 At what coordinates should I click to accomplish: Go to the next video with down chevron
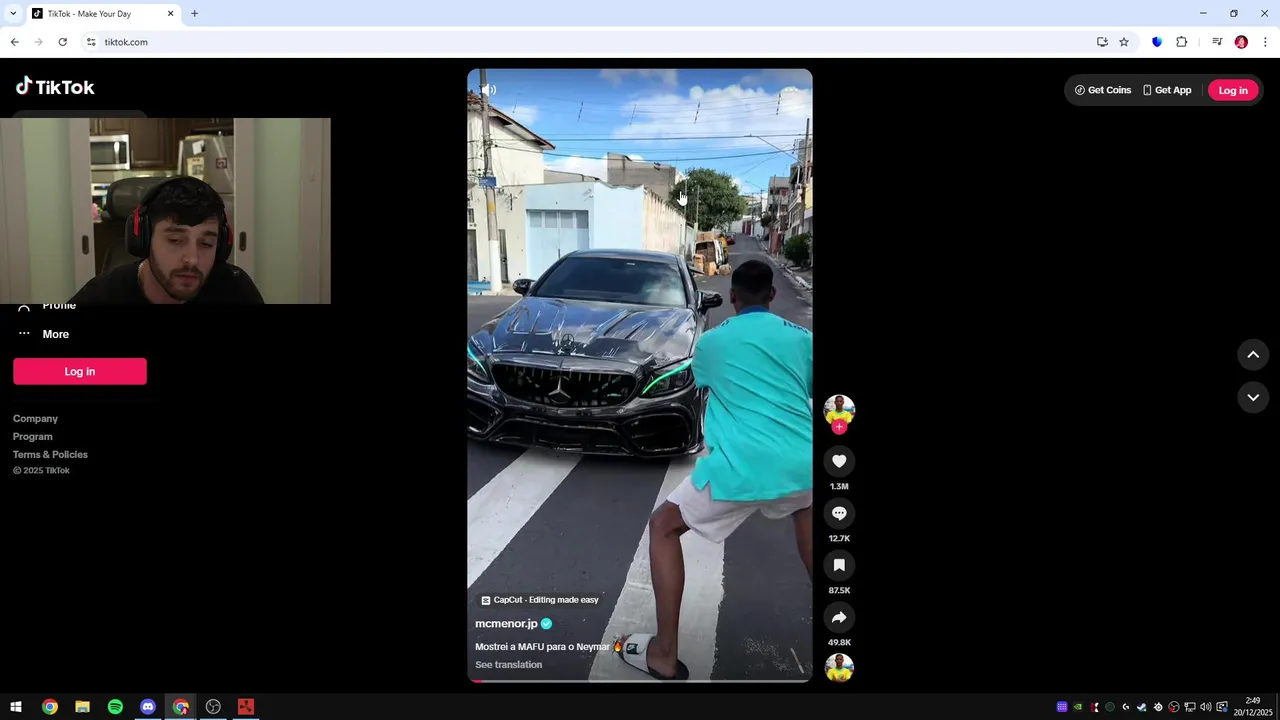tap(1253, 397)
